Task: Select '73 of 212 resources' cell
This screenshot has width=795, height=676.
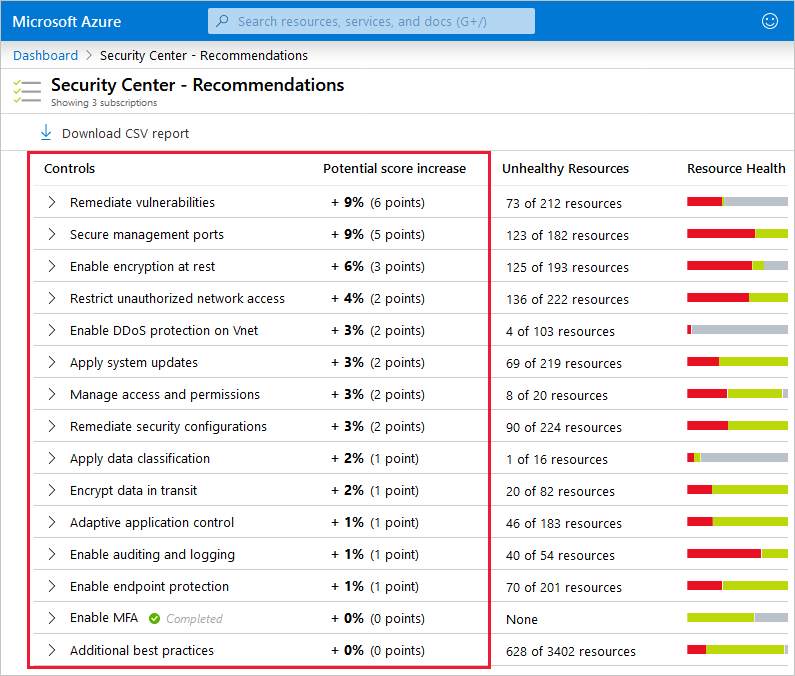Action: point(564,203)
